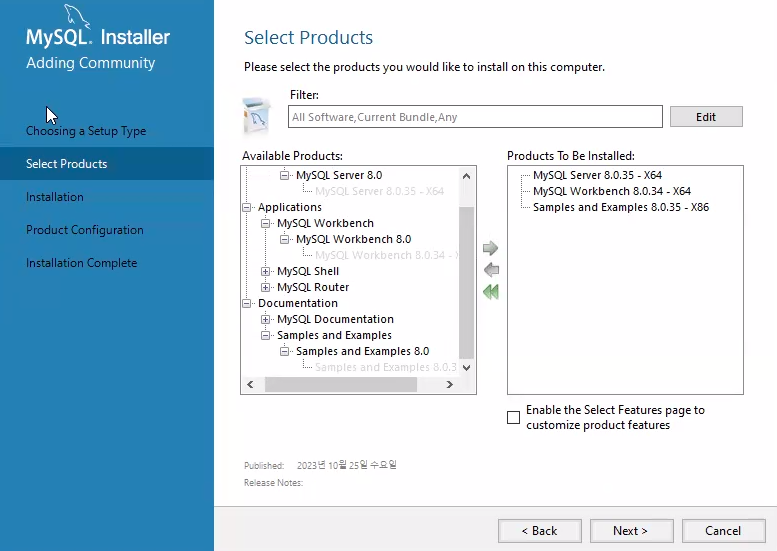777x551 pixels.
Task: Click the green add-product right arrow
Action: (490, 248)
